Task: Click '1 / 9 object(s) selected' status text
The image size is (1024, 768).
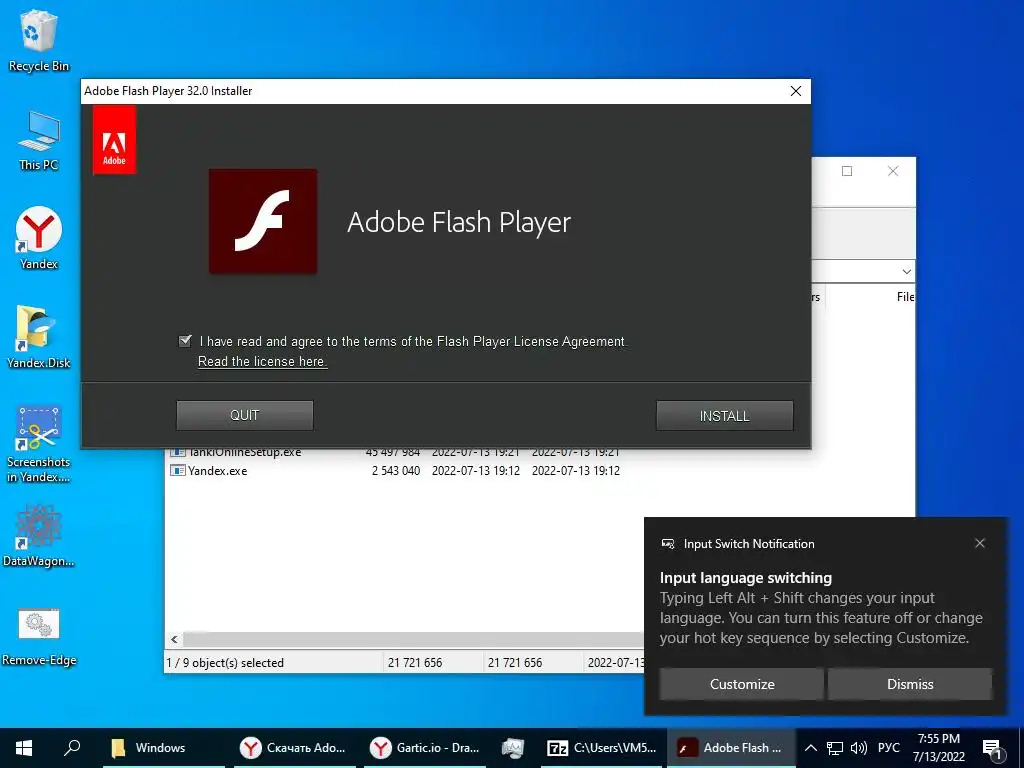Action: pos(225,663)
